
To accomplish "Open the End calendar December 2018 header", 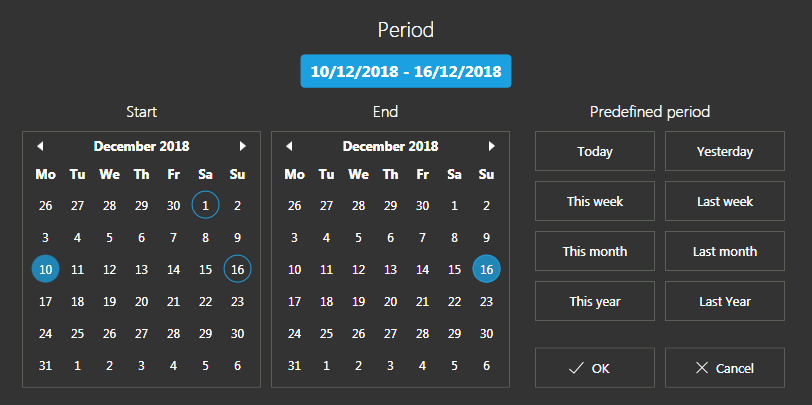I will point(390,146).
